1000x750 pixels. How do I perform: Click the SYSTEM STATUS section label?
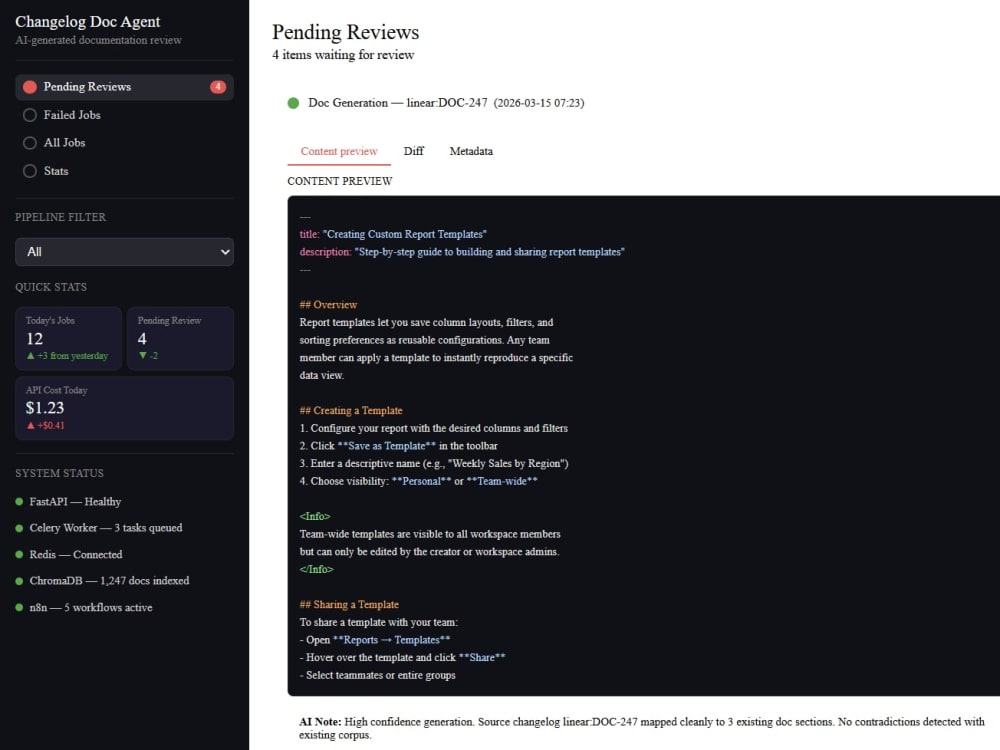pyautogui.click(x=59, y=473)
